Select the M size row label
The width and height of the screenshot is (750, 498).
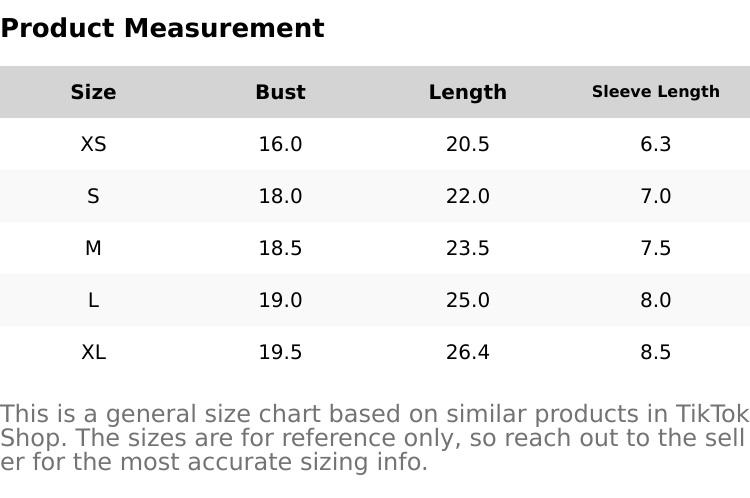click(93, 248)
